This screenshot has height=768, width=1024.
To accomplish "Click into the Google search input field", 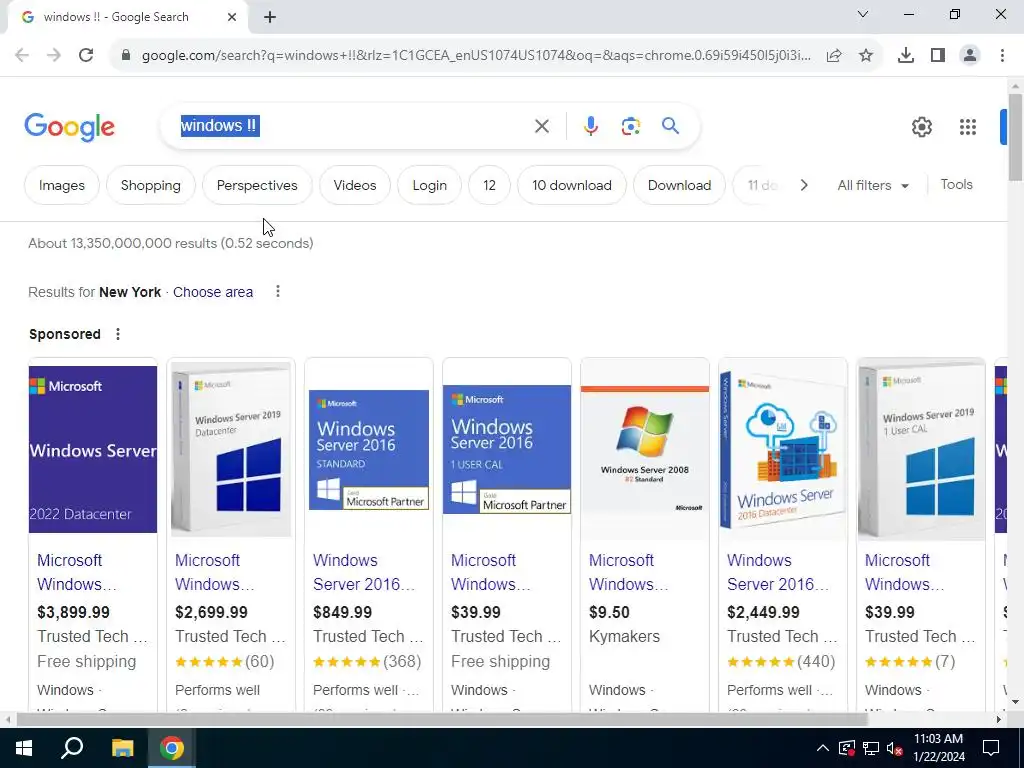I will pos(353,126).
